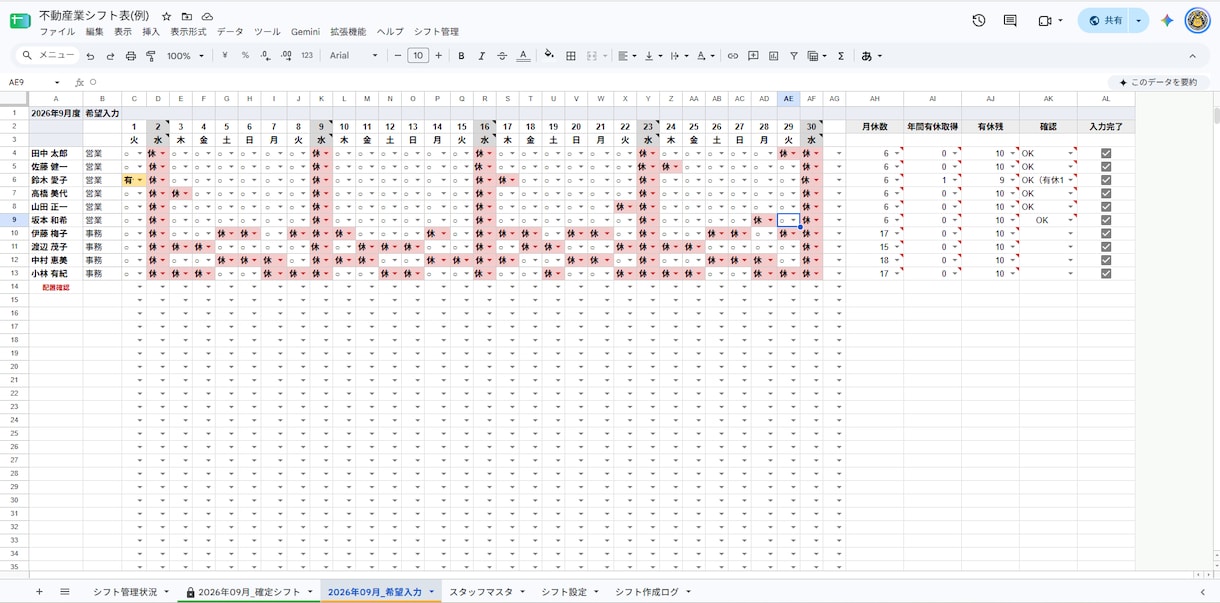Toggle 入力完了 checkbox for 坂本 和希

click(1106, 220)
